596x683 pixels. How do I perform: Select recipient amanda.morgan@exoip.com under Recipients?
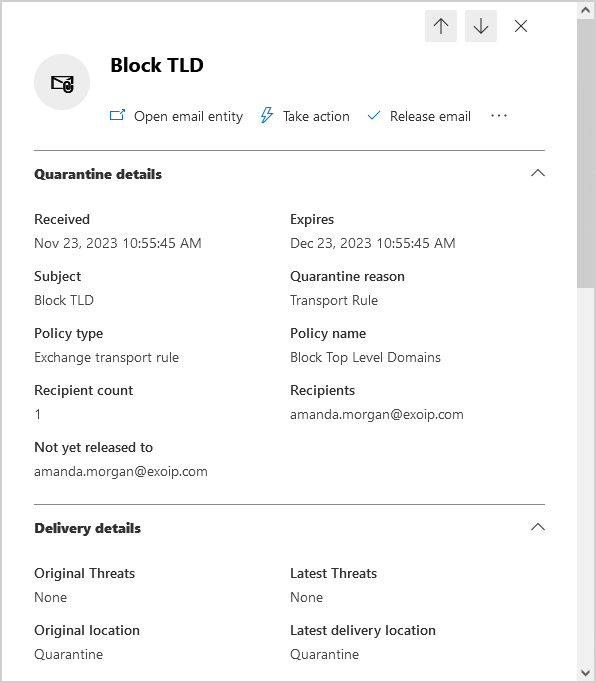coord(377,414)
